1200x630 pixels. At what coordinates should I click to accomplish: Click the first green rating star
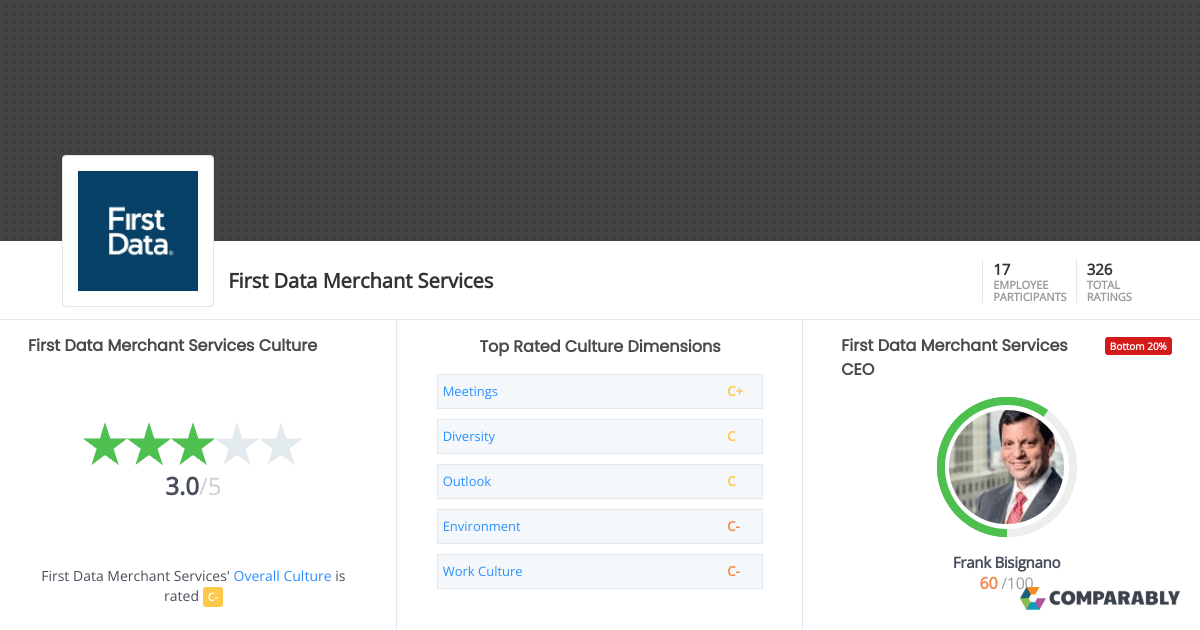point(104,444)
